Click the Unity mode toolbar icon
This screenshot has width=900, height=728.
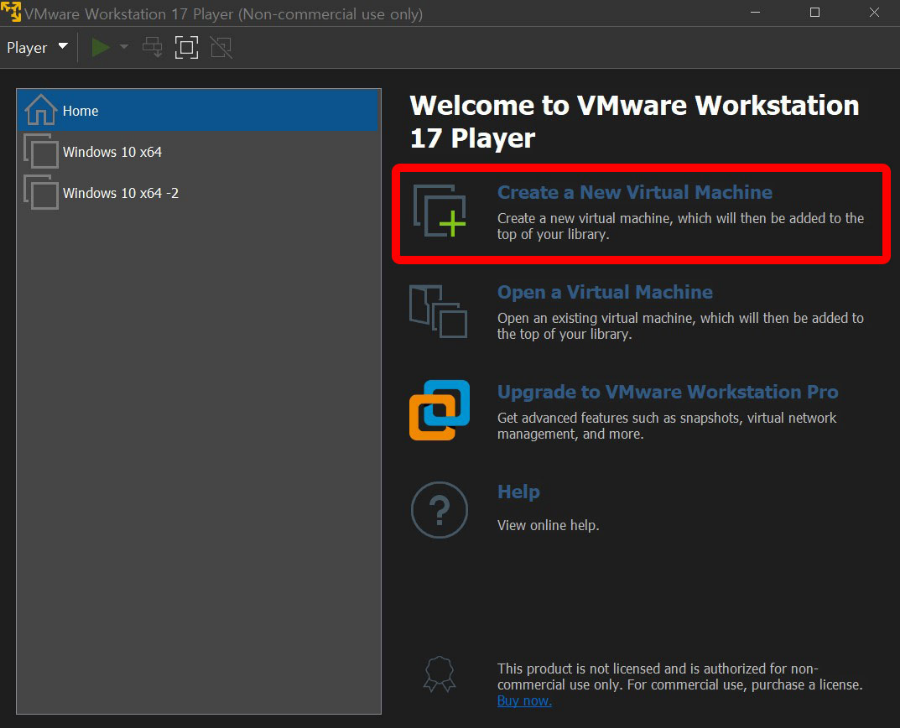point(221,48)
